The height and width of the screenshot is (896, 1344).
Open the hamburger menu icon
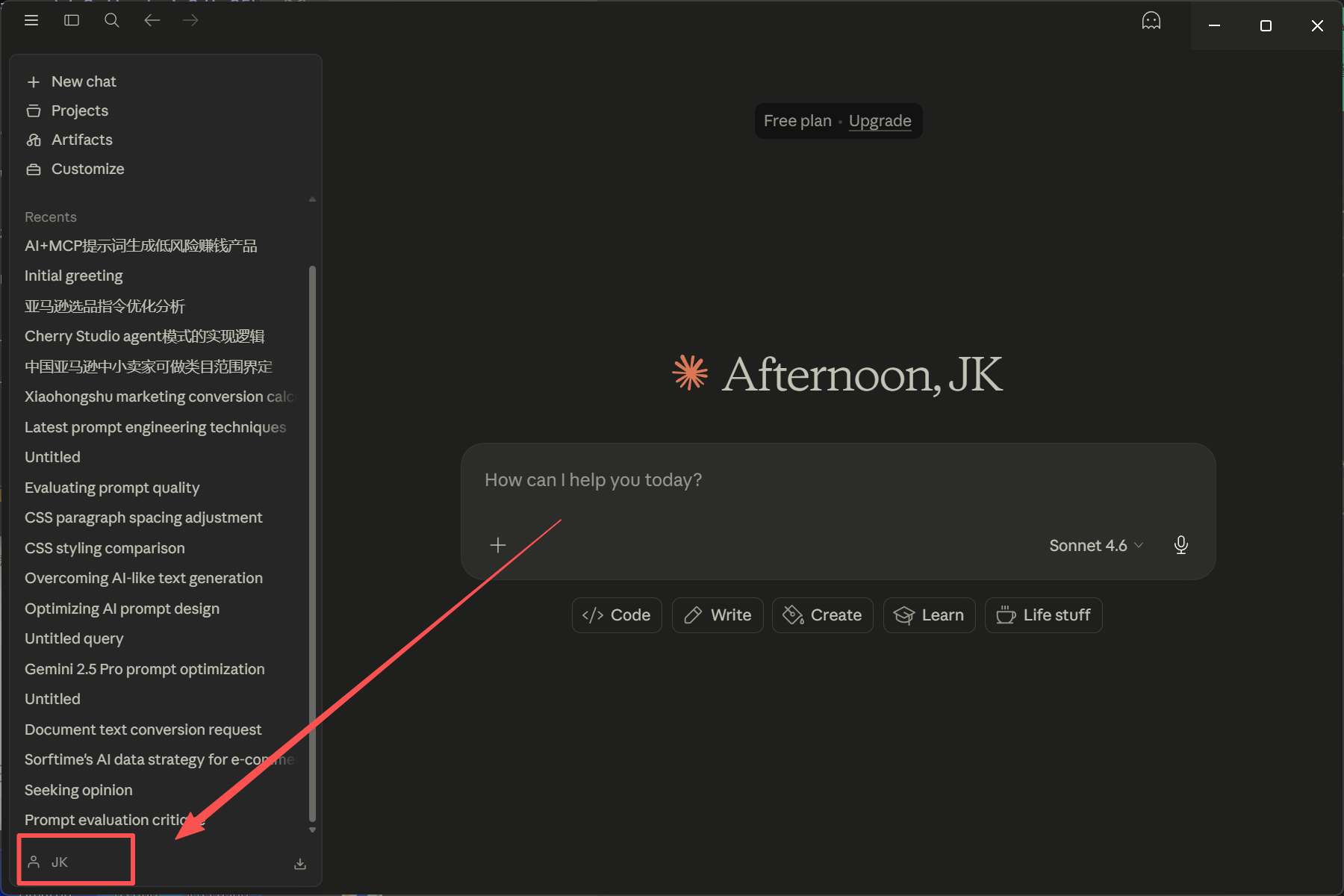(31, 20)
